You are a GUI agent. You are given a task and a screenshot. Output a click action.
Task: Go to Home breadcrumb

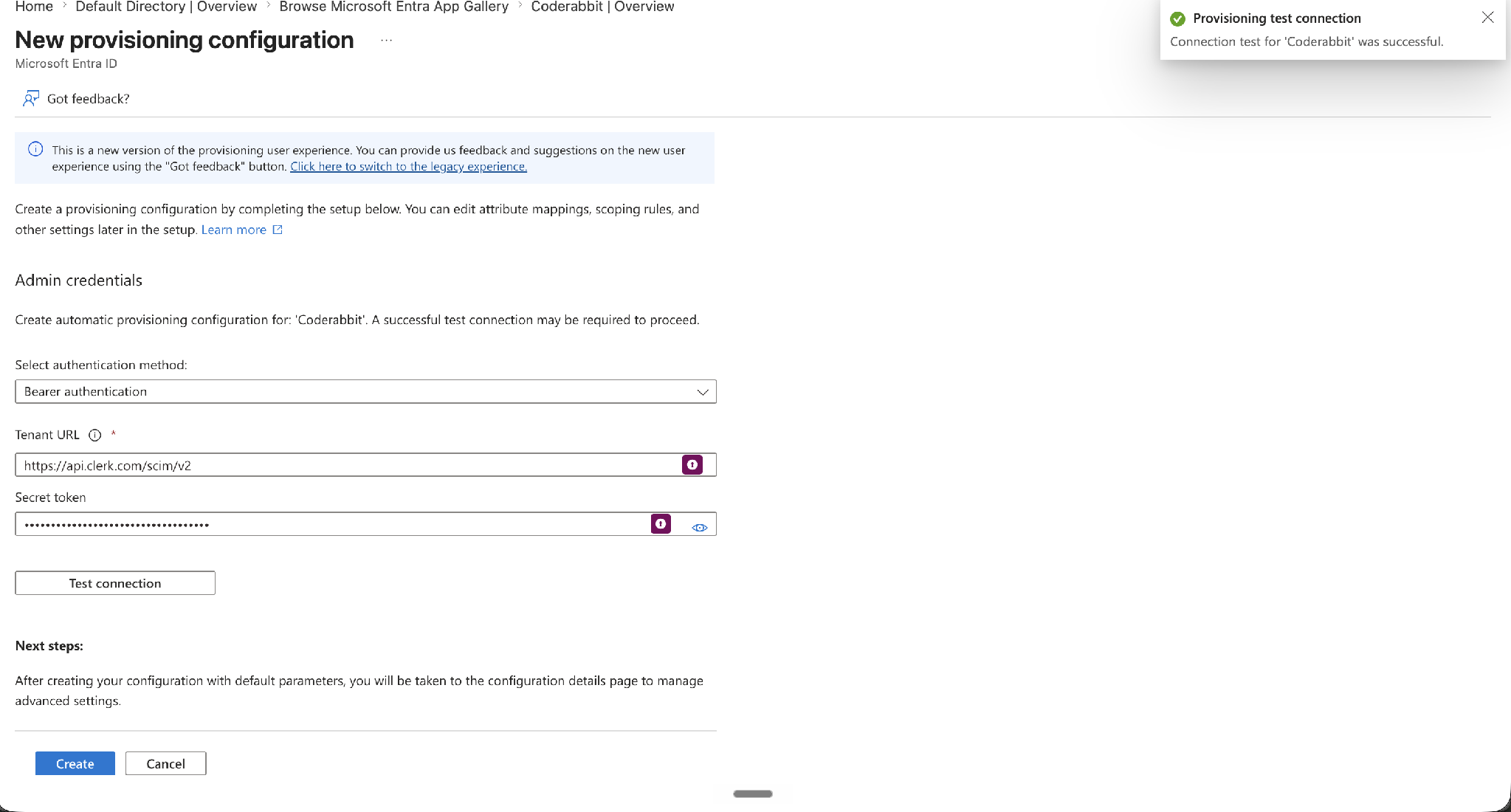click(34, 7)
